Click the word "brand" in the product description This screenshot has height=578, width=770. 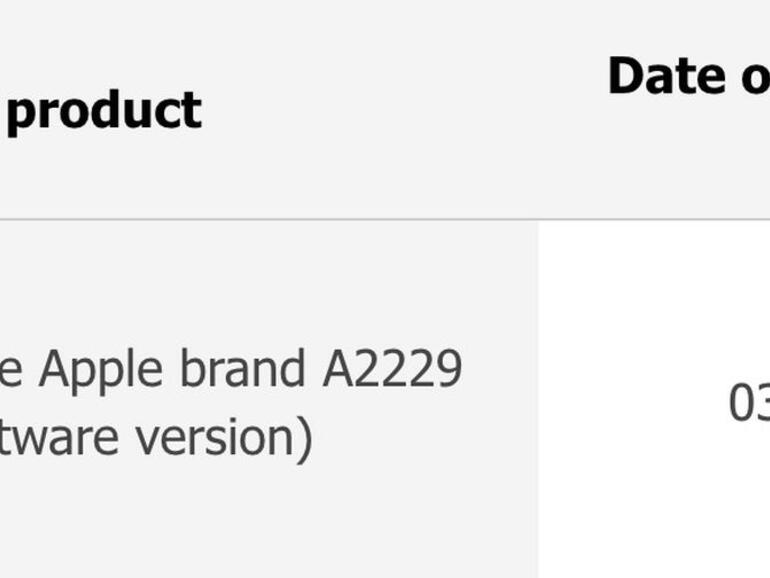[x=245, y=370]
